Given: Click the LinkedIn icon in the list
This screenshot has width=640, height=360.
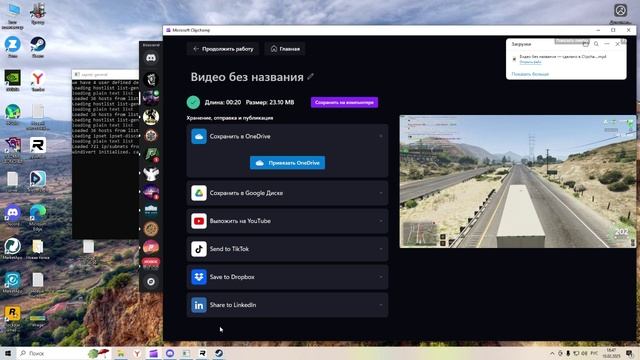Looking at the screenshot, I should coord(199,305).
